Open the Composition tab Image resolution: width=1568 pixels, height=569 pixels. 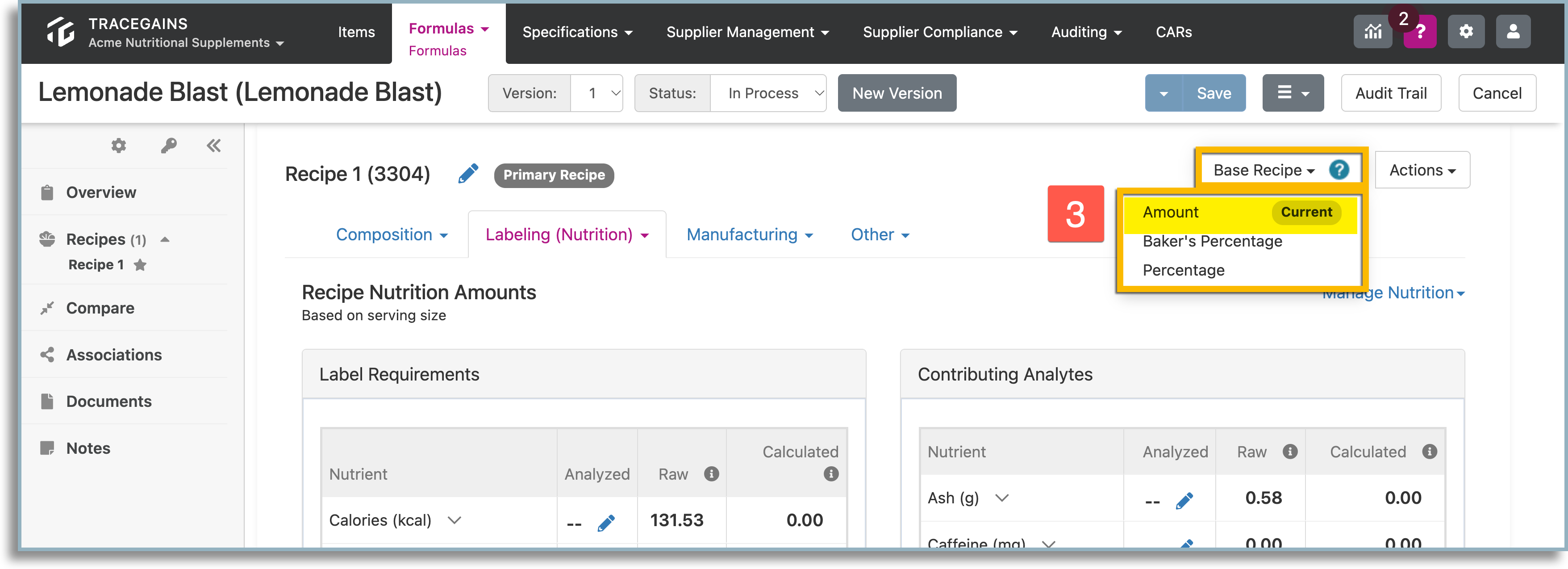[x=392, y=234]
